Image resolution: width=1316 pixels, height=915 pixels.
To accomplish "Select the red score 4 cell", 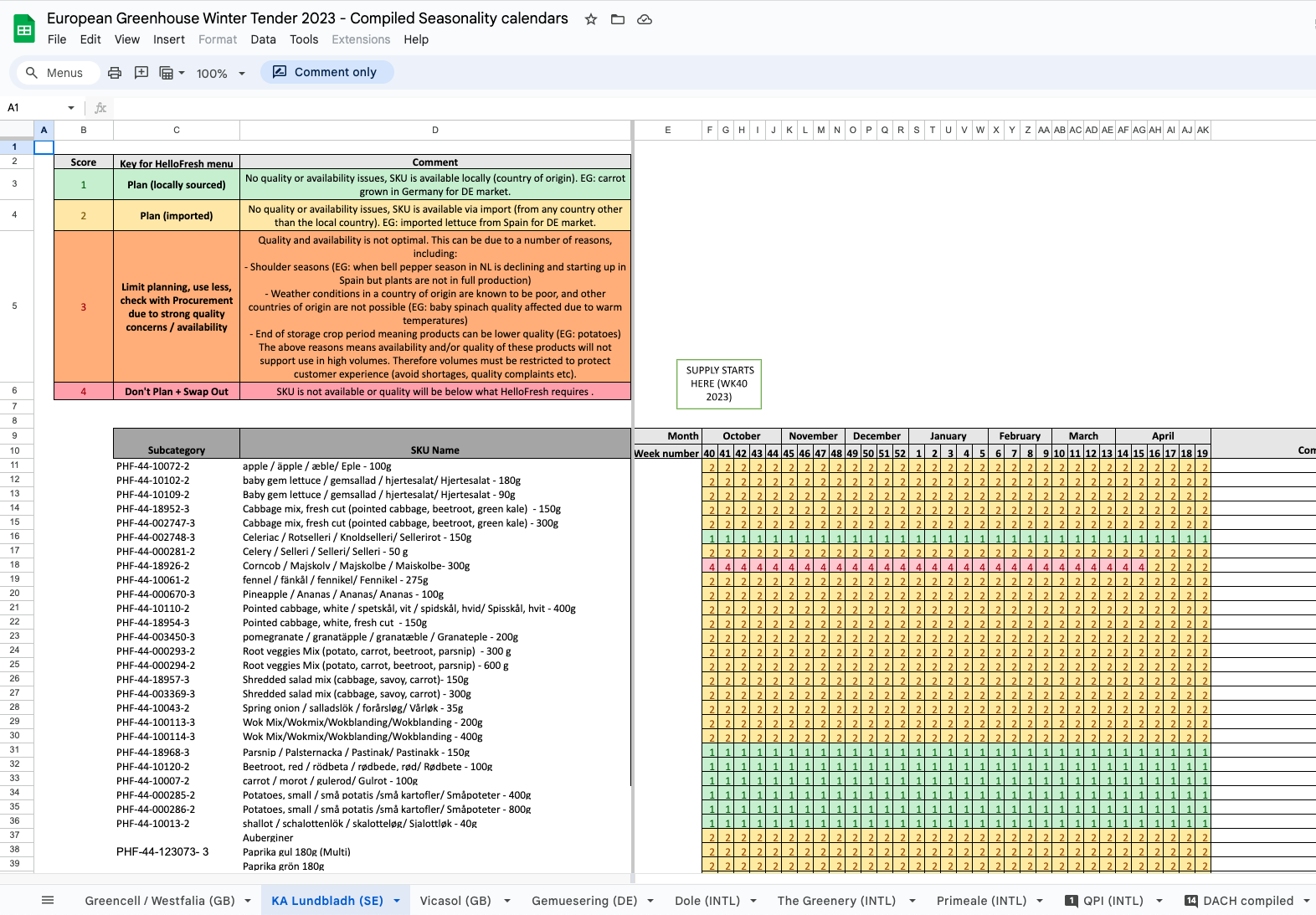I will pos(84,392).
